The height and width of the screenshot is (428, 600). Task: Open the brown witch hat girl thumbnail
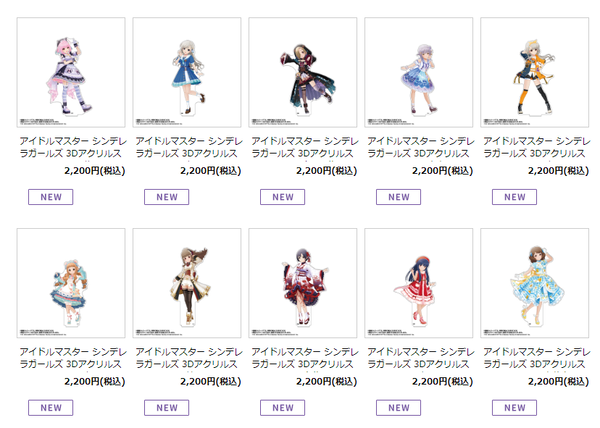[187, 283]
